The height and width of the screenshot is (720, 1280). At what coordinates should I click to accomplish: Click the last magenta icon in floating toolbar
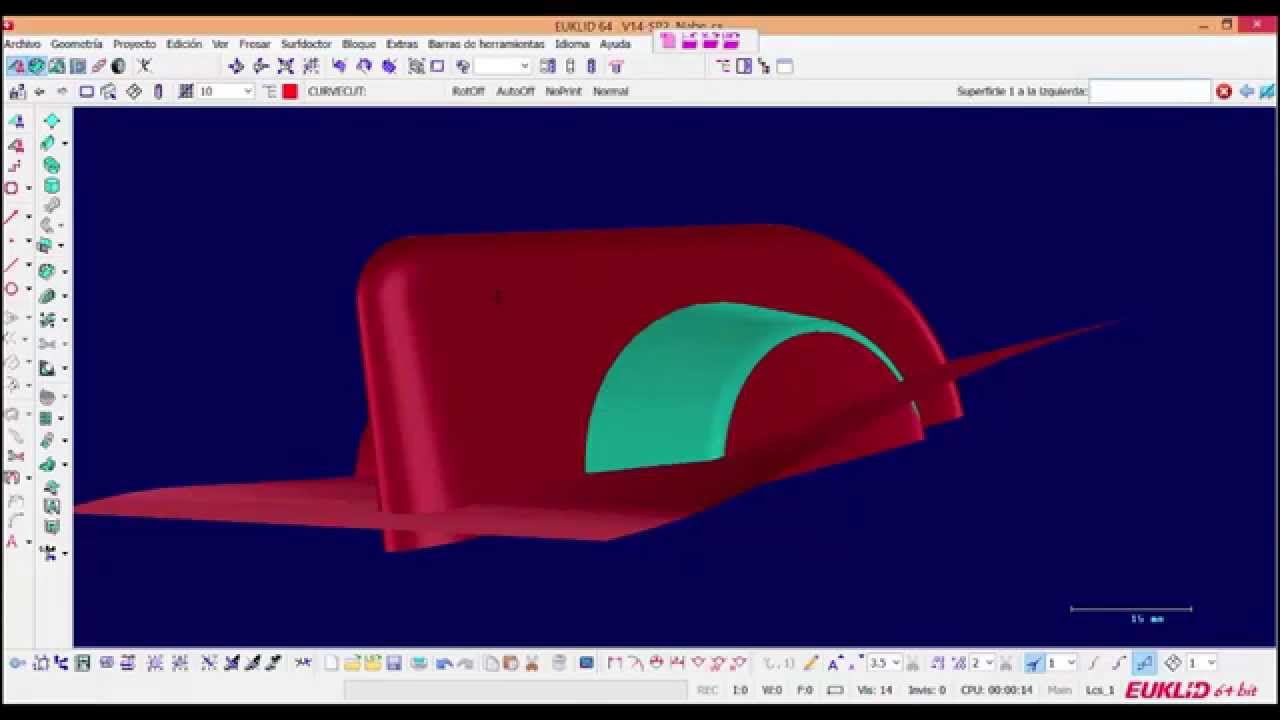click(x=731, y=41)
